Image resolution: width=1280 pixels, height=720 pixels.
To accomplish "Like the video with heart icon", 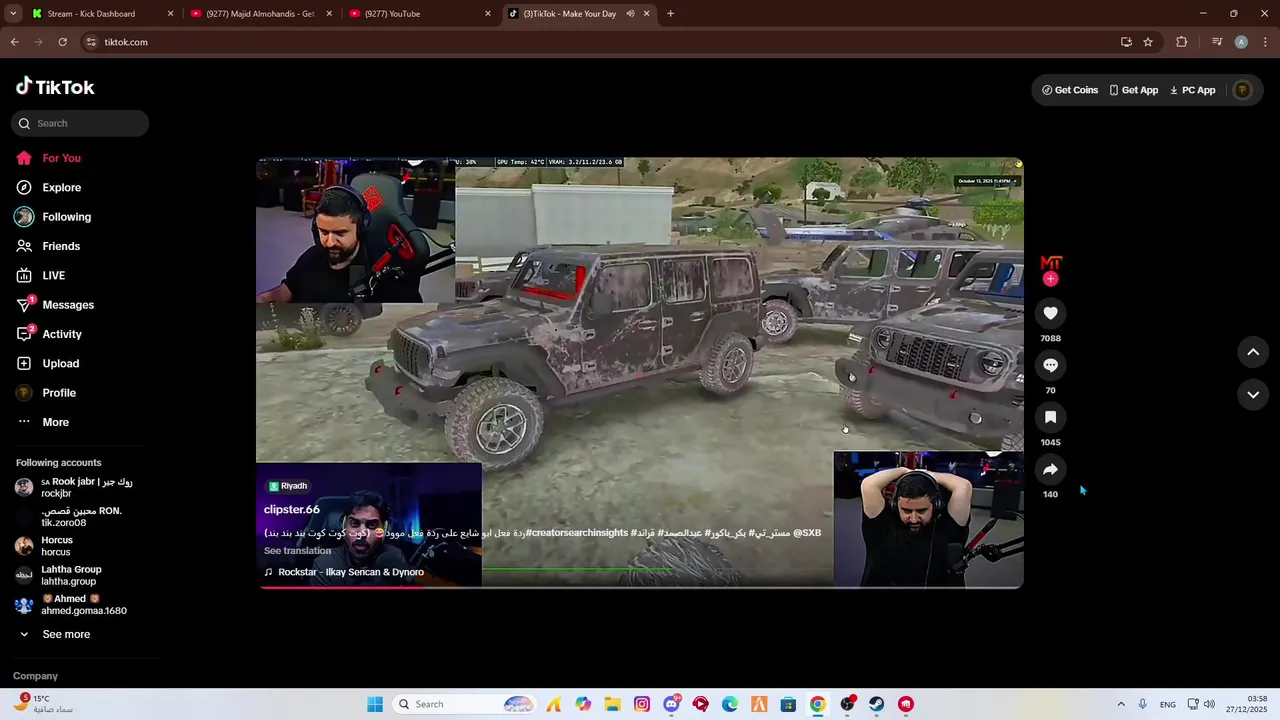I will 1050,313.
